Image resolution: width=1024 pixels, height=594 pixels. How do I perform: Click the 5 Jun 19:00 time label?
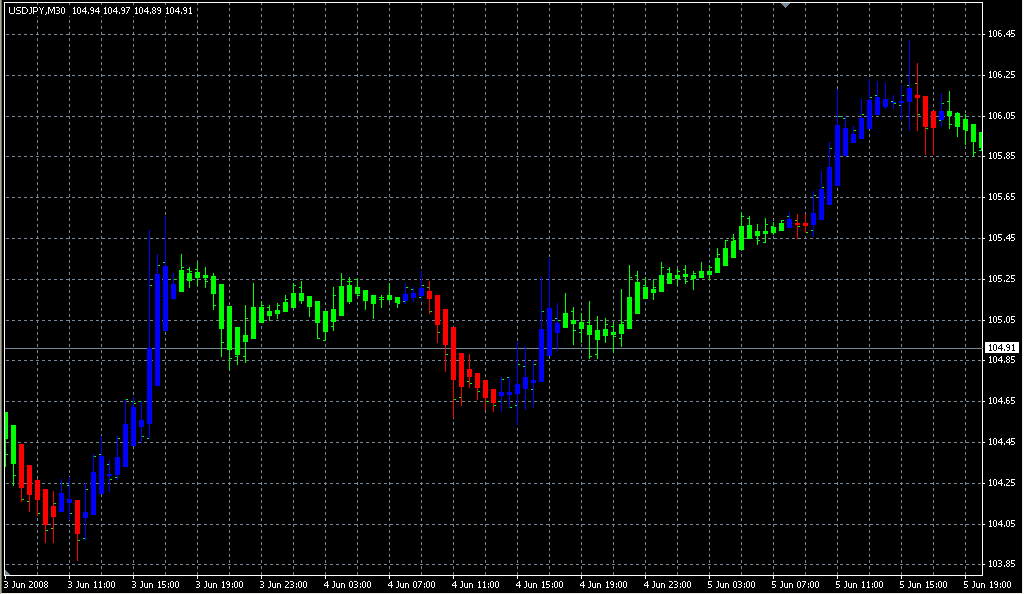987,585
